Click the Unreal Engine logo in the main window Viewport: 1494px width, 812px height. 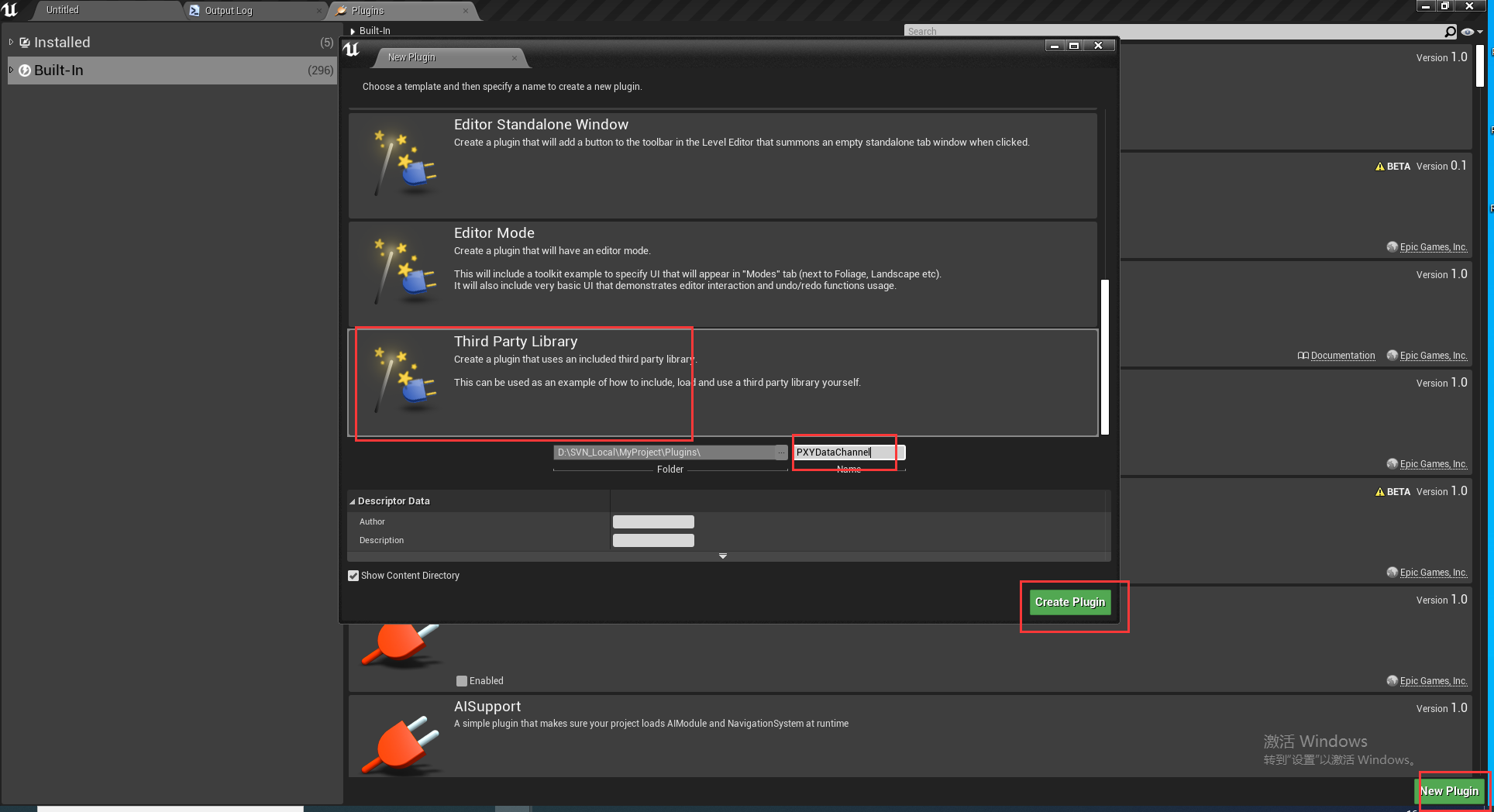10,9
